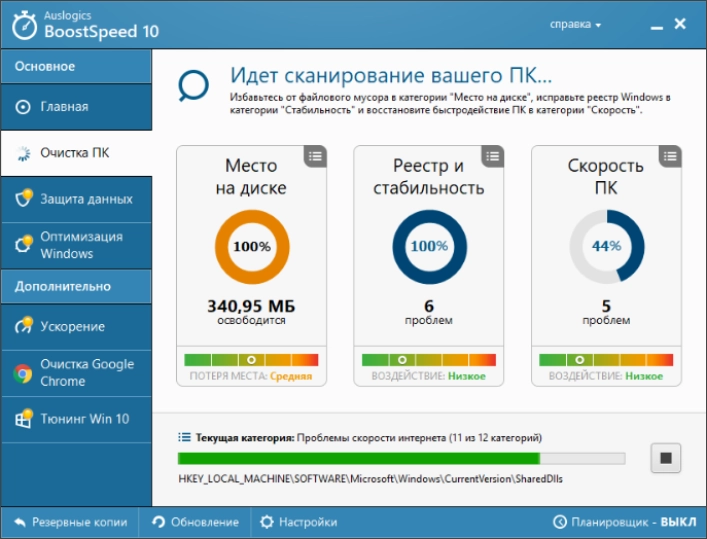Click the Средняя severity label
The image size is (707, 539).
click(x=291, y=376)
